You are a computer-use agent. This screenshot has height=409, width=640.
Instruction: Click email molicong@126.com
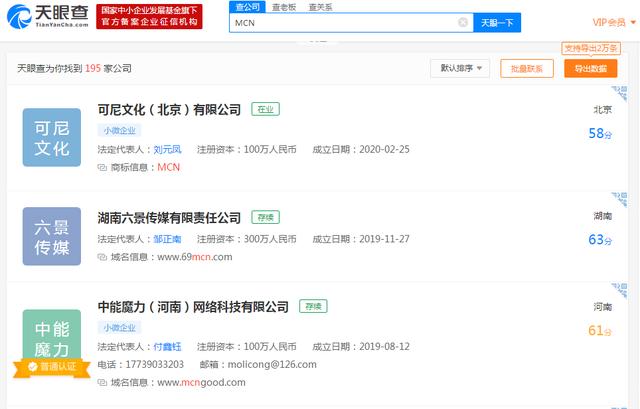click(x=272, y=365)
